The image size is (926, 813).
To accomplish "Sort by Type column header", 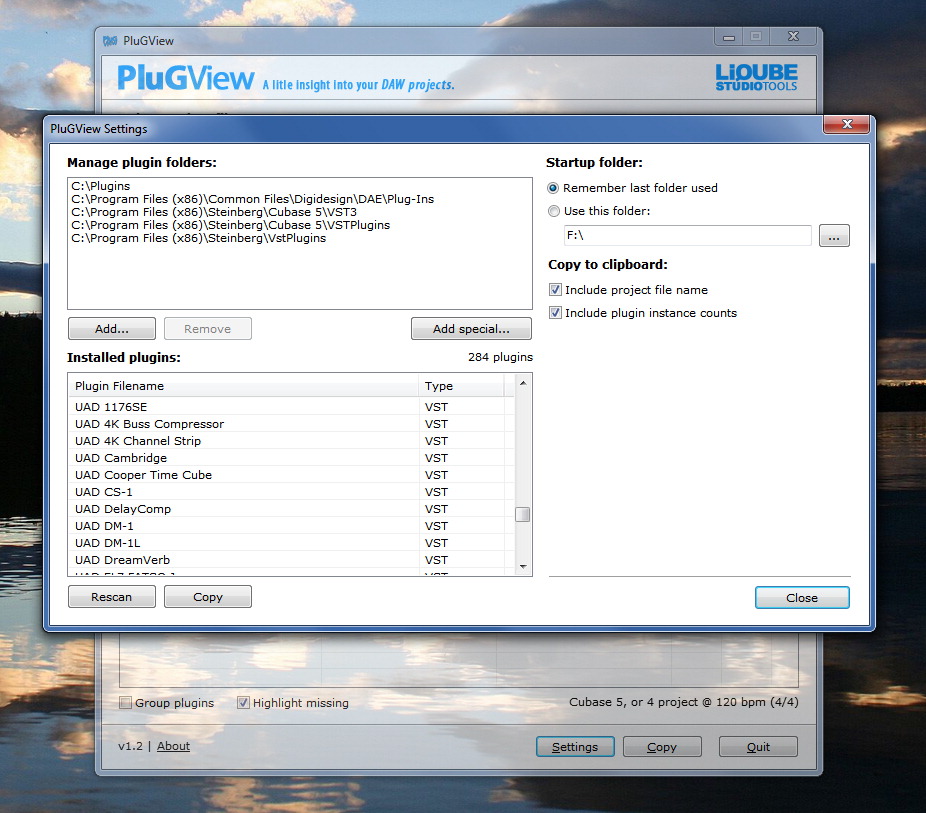I will 460,386.
